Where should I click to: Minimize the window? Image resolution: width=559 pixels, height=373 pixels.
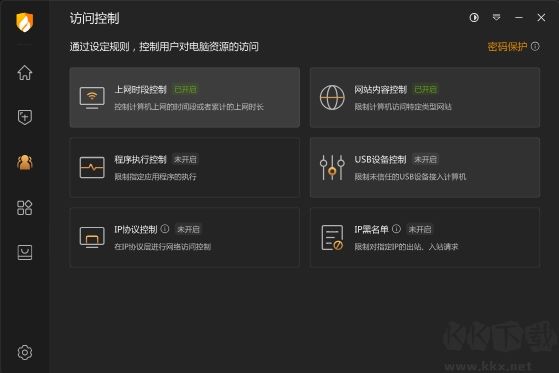(x=519, y=17)
